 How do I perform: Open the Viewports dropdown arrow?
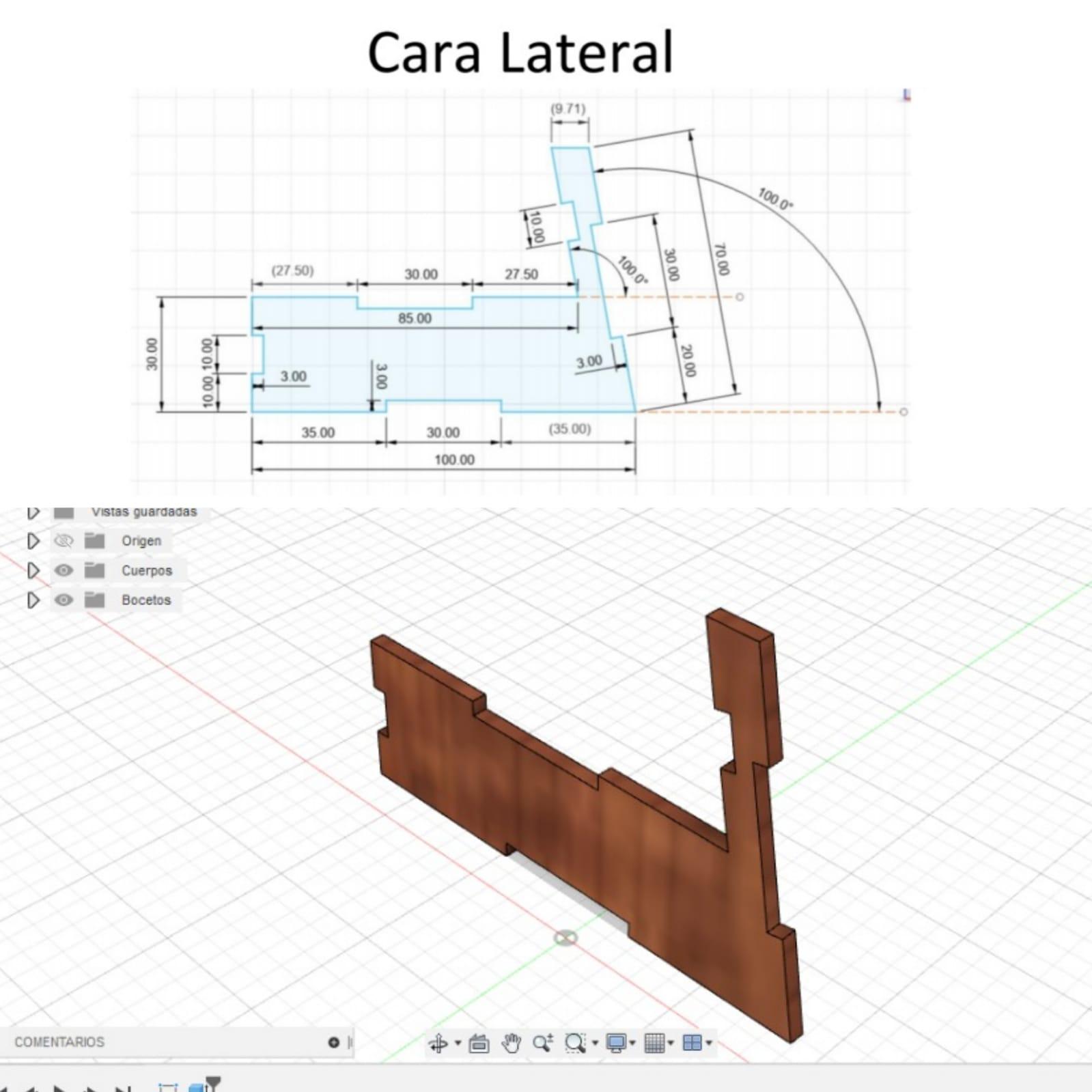709,1043
